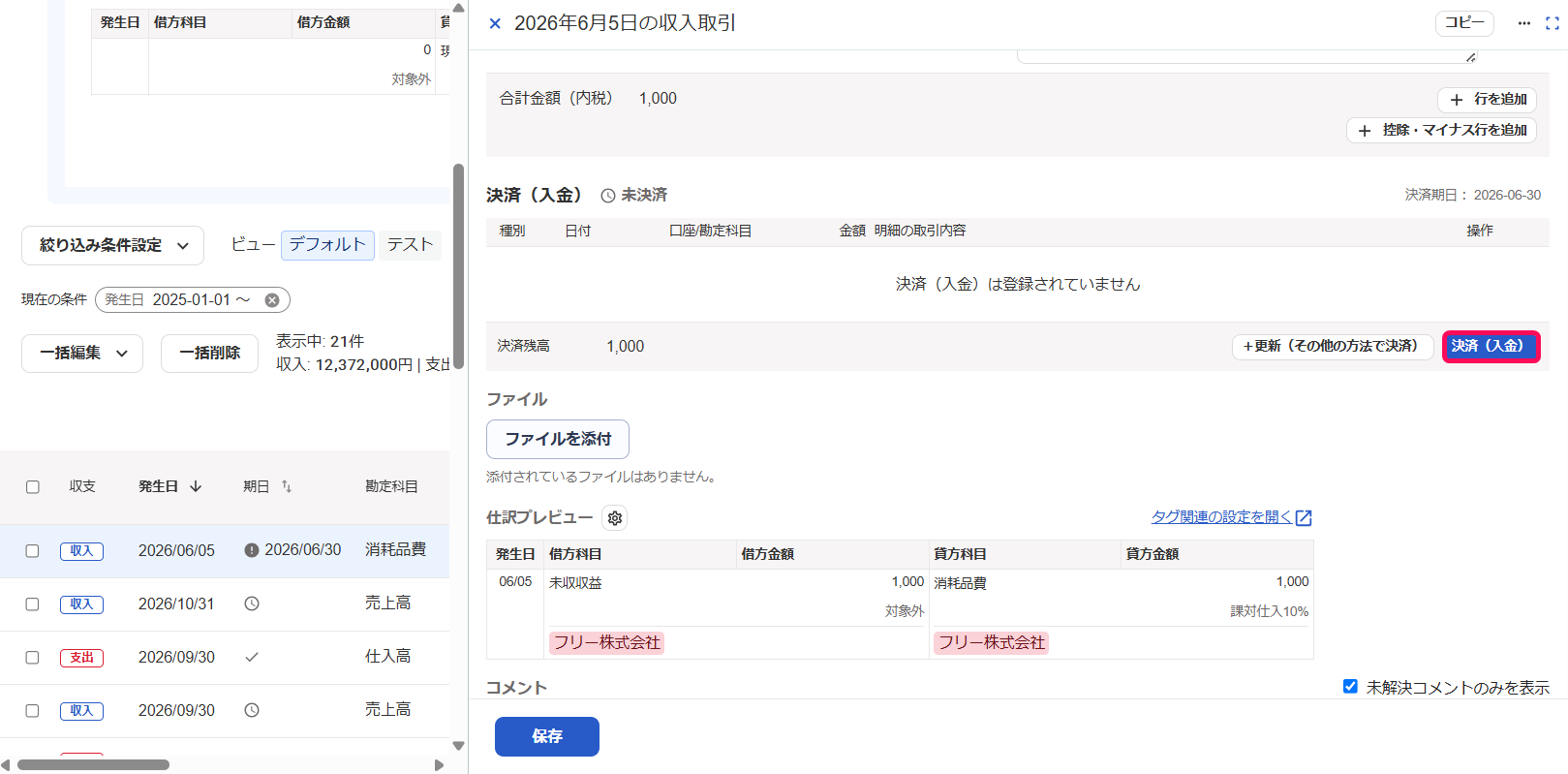Screen dimensions: 1568x774
Task: Click the debit-side フリー株式会社 tag under 未収収益
Action: 606,642
